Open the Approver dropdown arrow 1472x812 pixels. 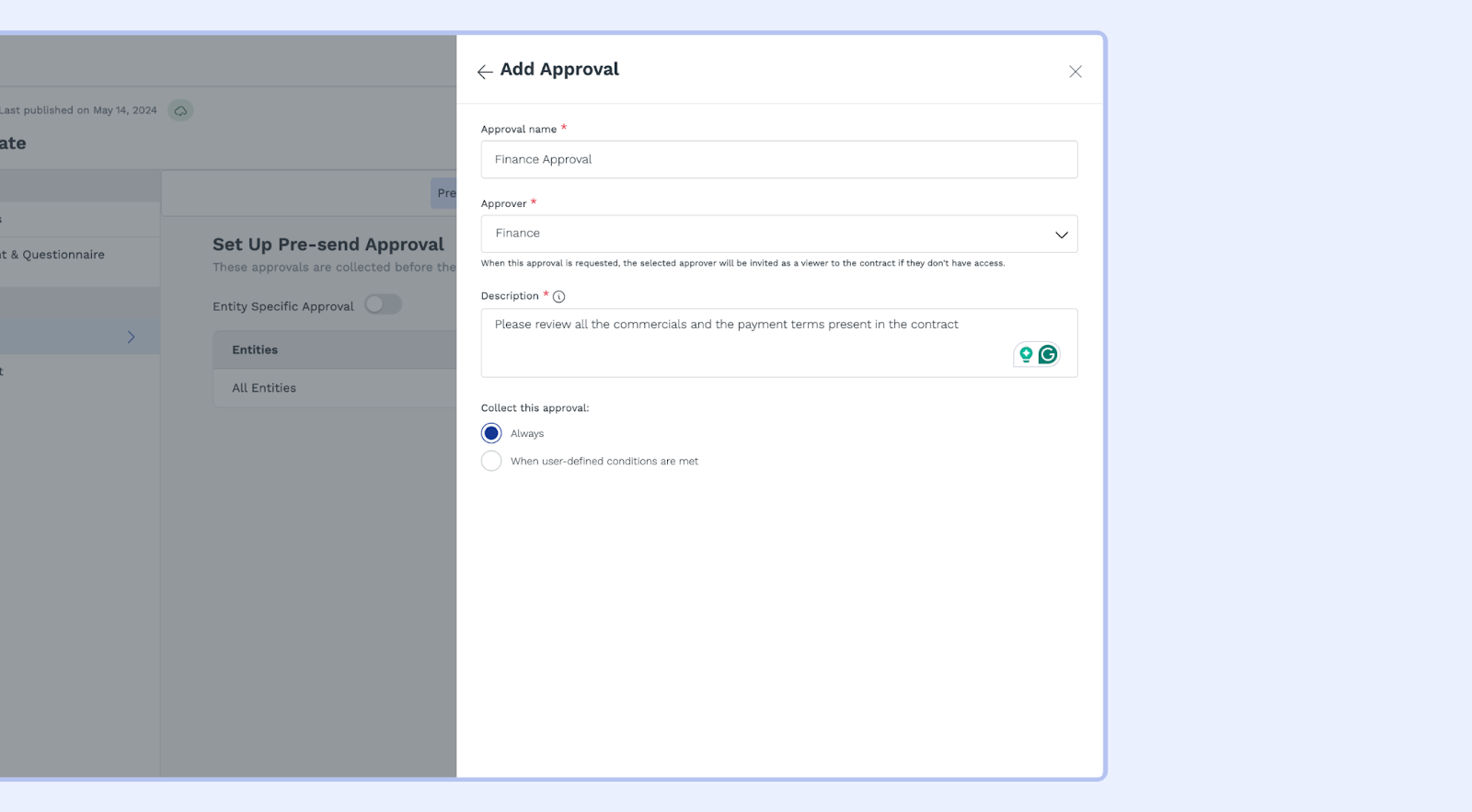click(1061, 234)
